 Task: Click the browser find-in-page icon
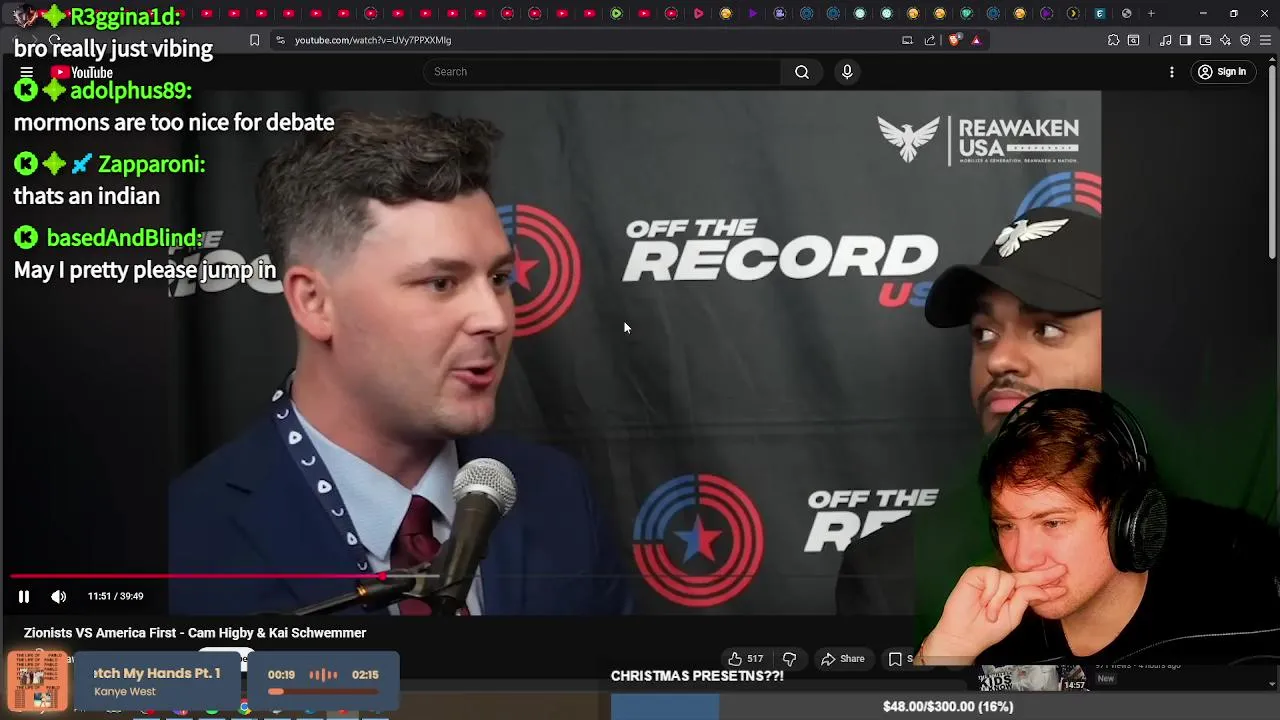click(1133, 40)
